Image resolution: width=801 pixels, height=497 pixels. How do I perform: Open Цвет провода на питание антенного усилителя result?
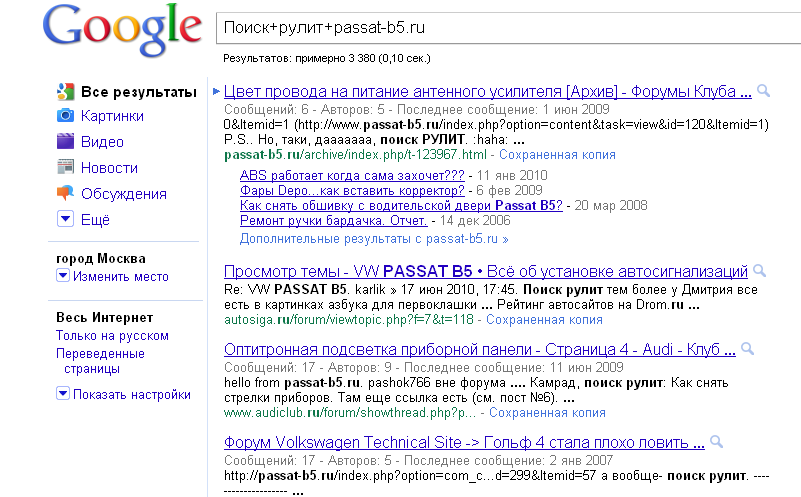(487, 91)
